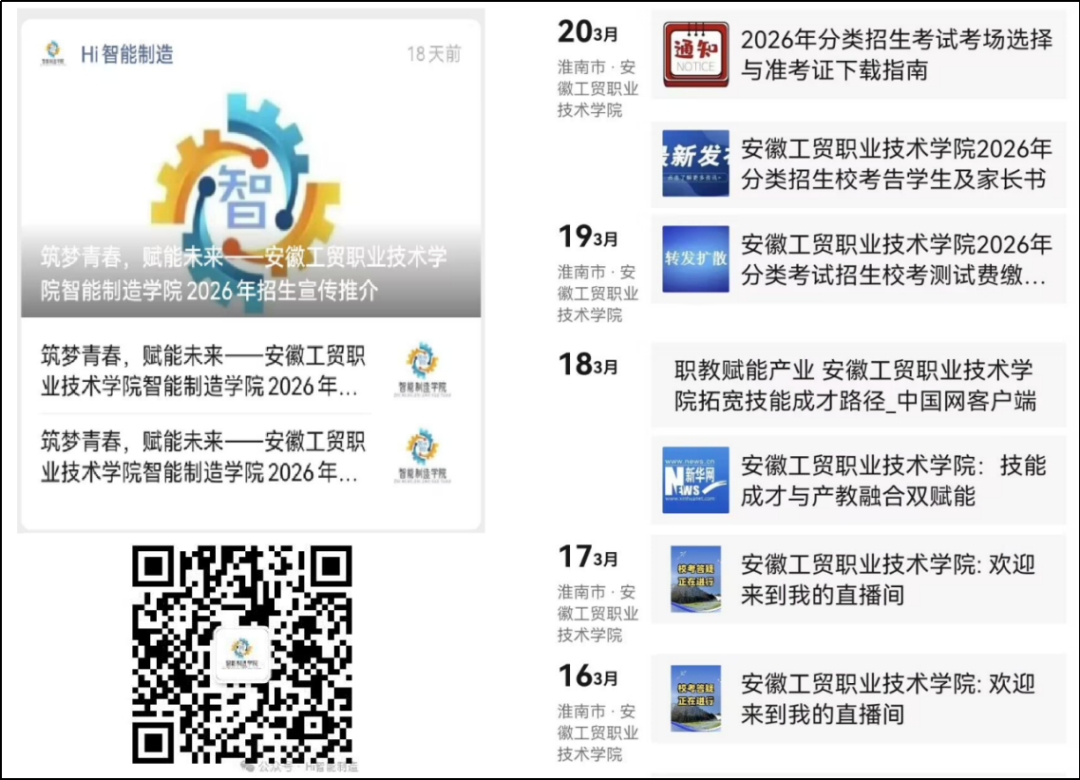Click location 淮南市·安徽工贸职业技术学院 under 17 March
The image size is (1080, 780).
(597, 613)
